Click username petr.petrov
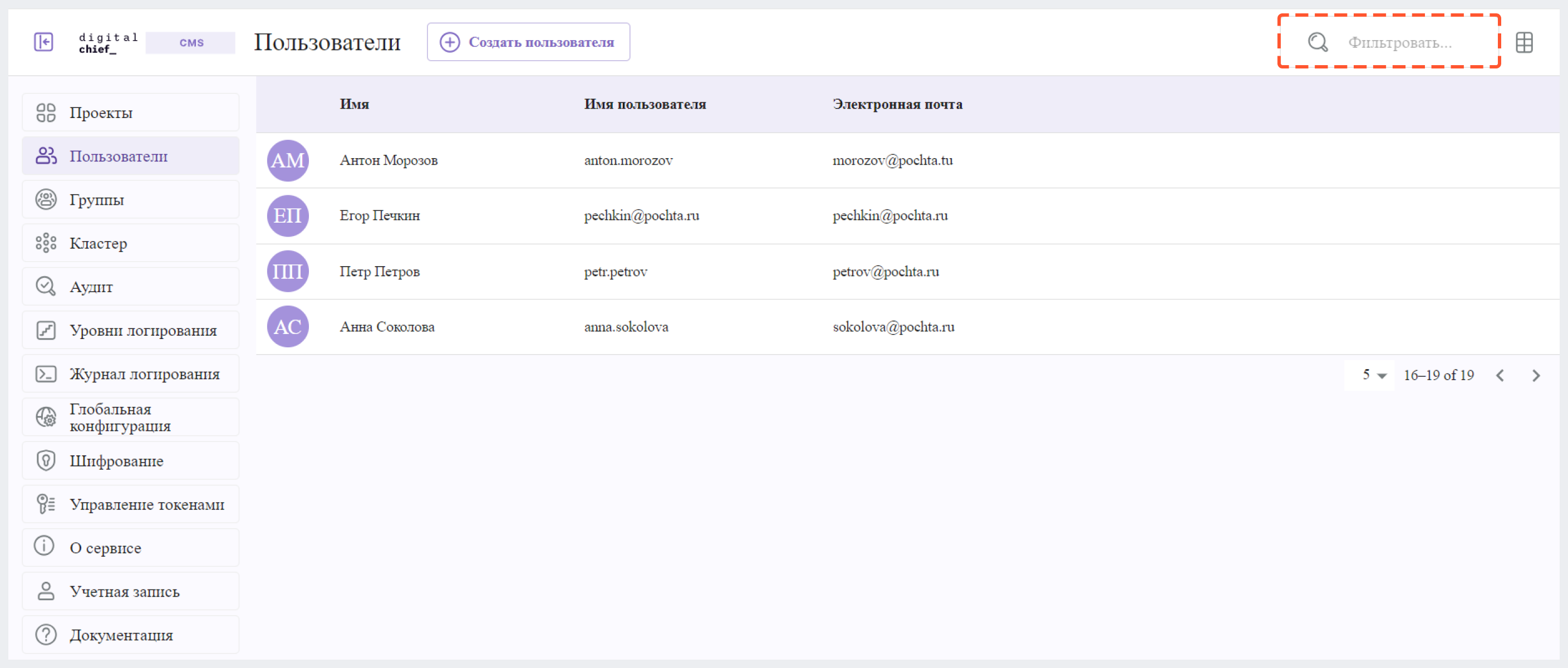Image resolution: width=1568 pixels, height=668 pixels. coord(616,272)
